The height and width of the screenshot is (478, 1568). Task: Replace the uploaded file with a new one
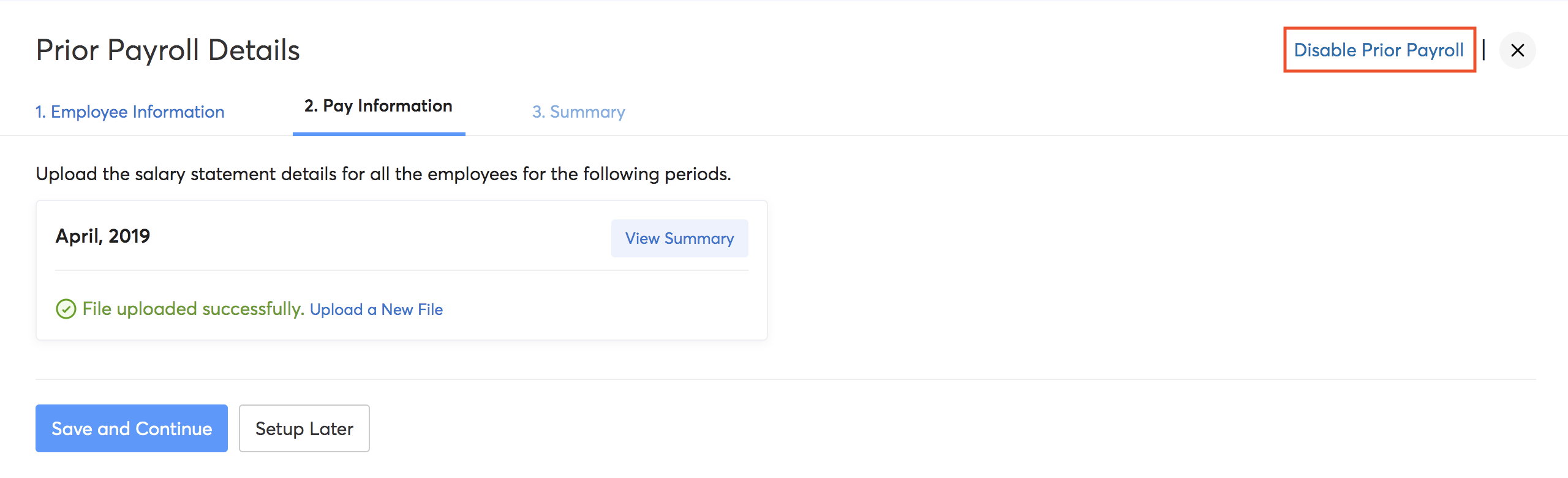[x=377, y=309]
